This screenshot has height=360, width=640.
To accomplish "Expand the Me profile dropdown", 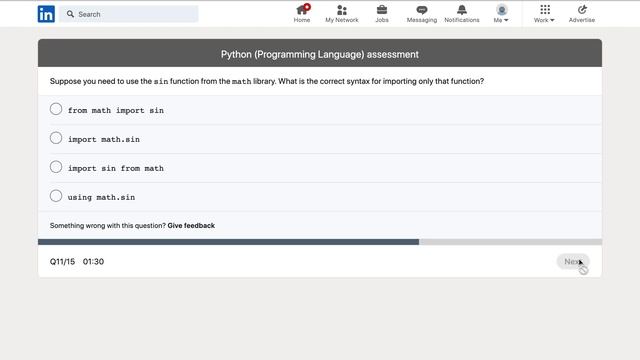I will tap(501, 13).
